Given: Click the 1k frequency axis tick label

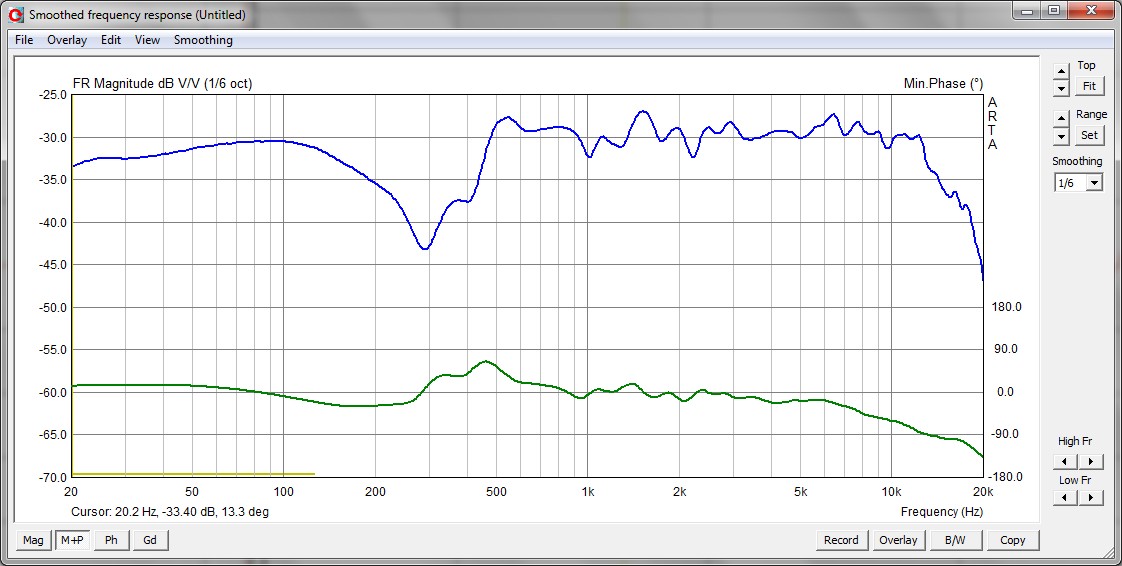Looking at the screenshot, I should click(x=587, y=492).
